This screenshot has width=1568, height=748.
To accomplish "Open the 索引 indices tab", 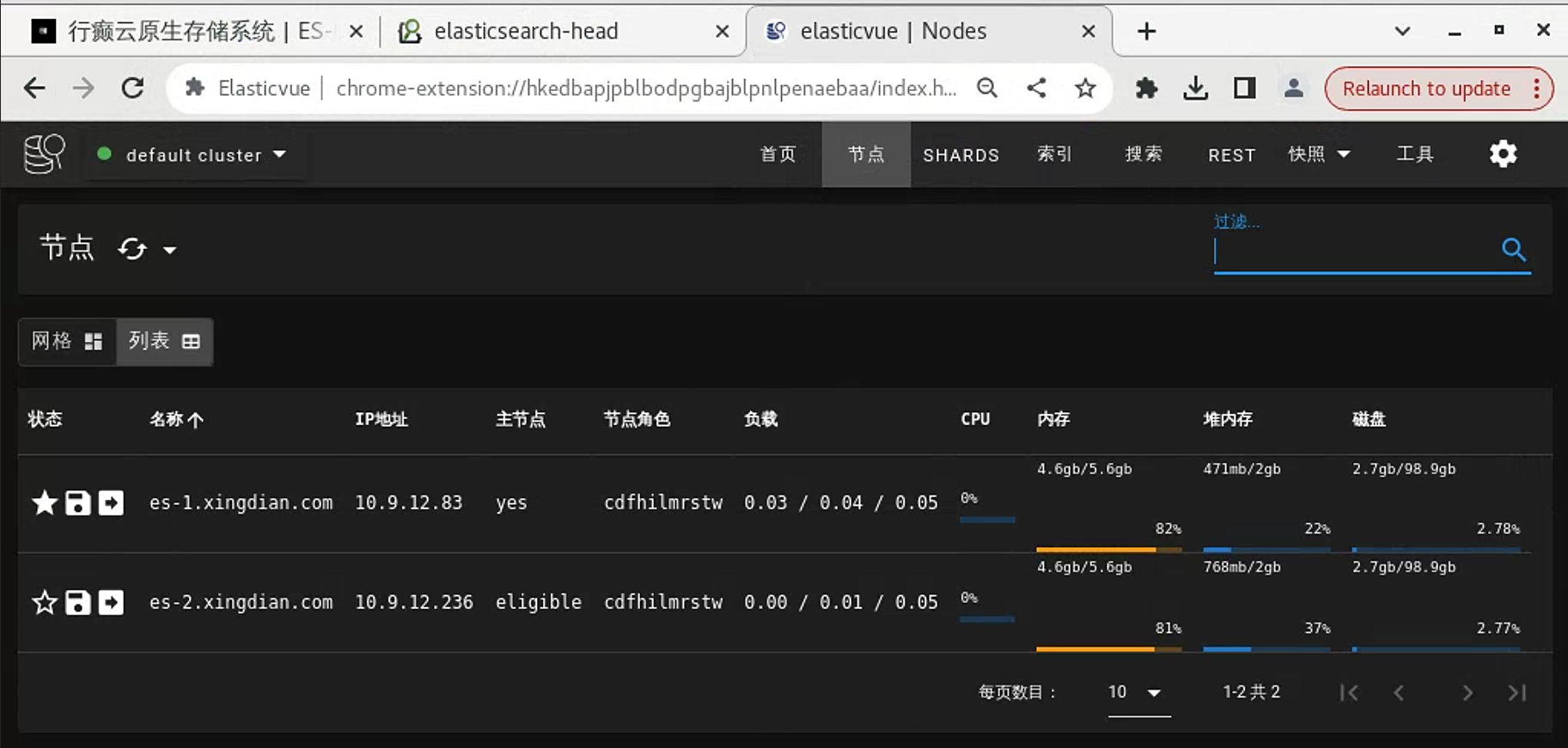I will (1054, 155).
